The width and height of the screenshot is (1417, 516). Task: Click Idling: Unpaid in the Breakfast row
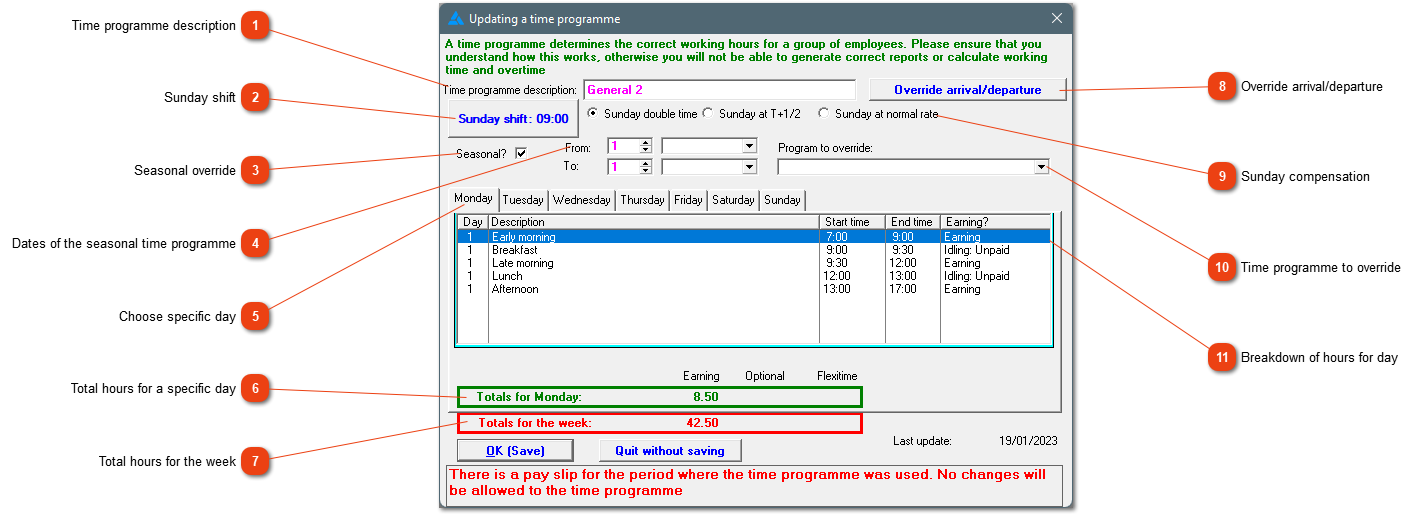tap(977, 250)
